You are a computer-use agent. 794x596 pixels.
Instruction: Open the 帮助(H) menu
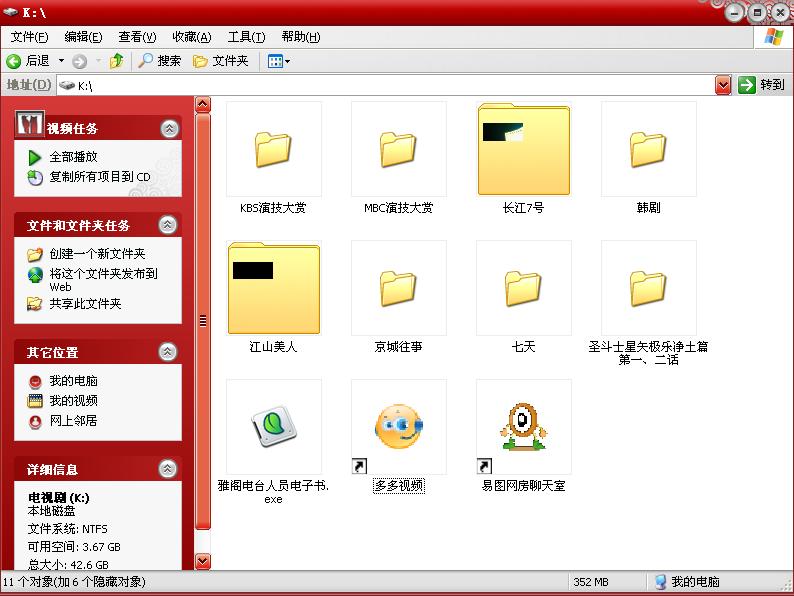tap(301, 37)
